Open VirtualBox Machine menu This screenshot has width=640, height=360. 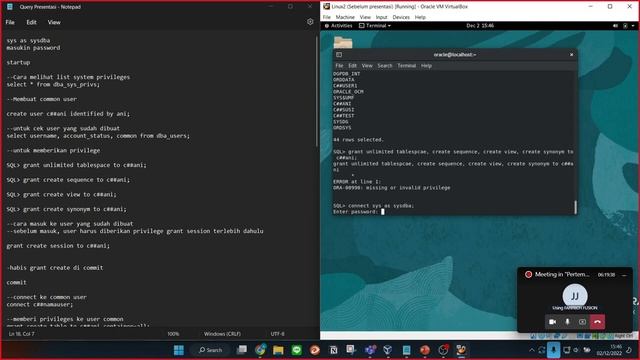[345, 17]
